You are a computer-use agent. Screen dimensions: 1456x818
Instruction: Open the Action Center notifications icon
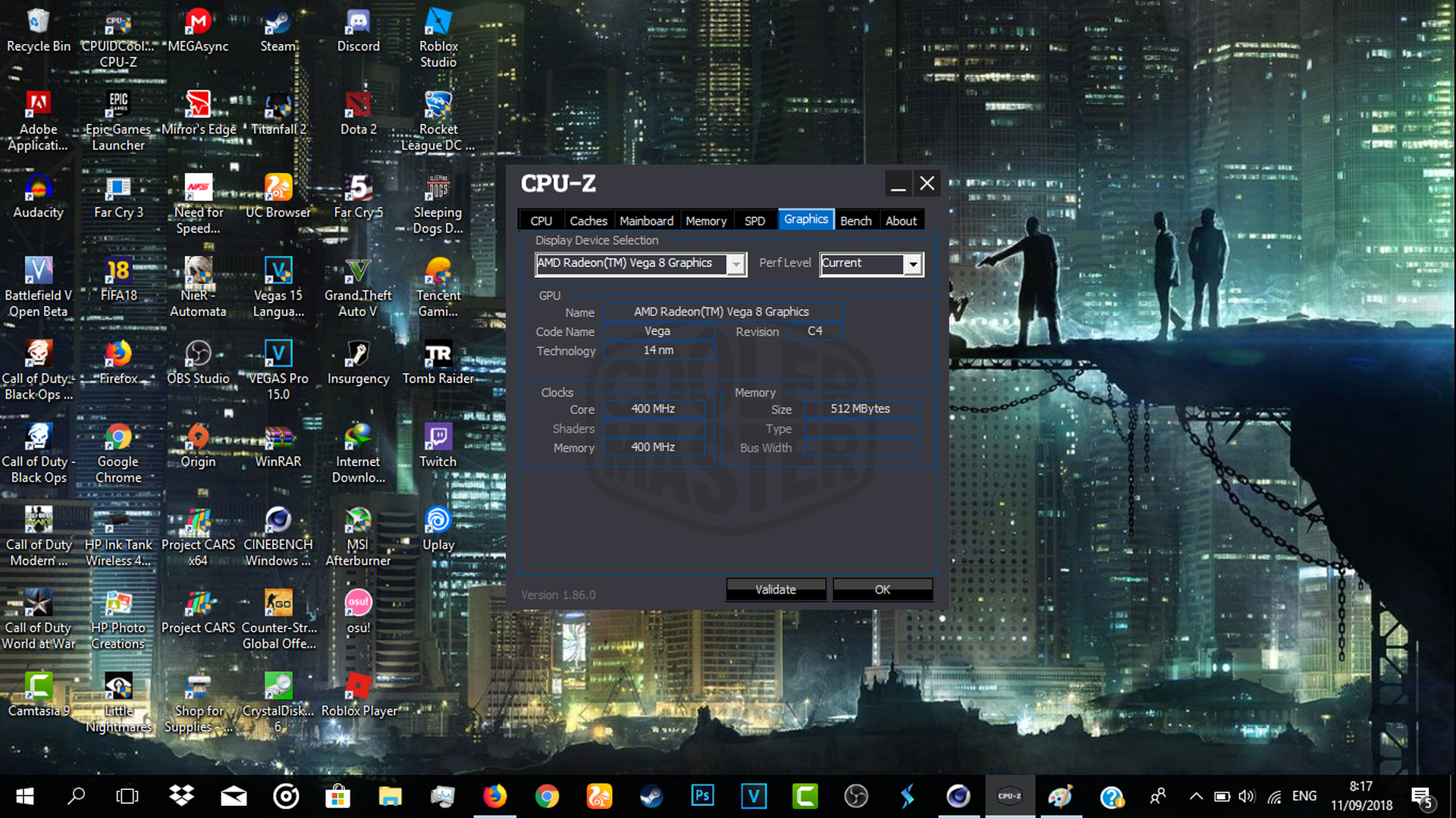(1422, 797)
